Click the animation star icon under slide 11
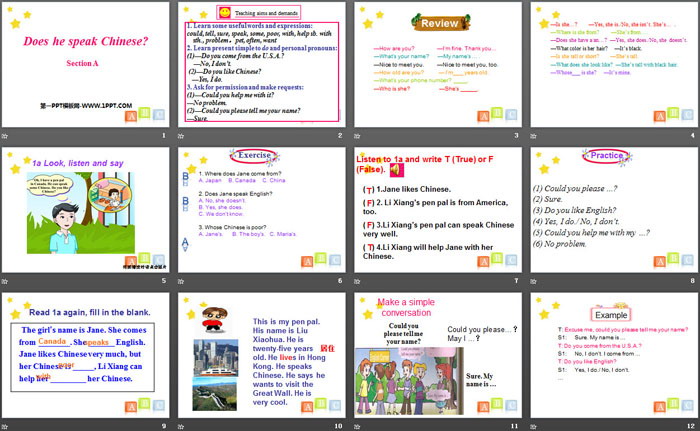 click(357, 427)
